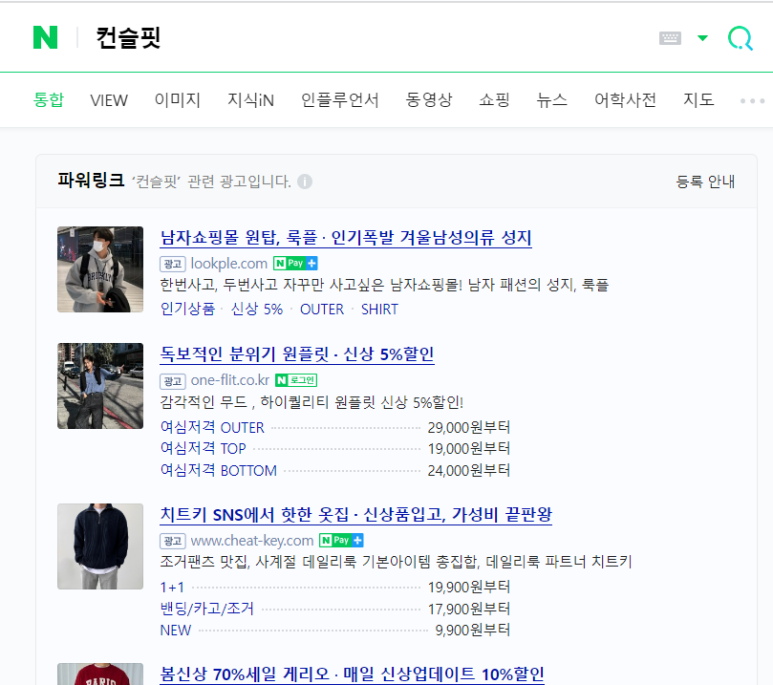Open the SHIRT sublink

tap(380, 309)
